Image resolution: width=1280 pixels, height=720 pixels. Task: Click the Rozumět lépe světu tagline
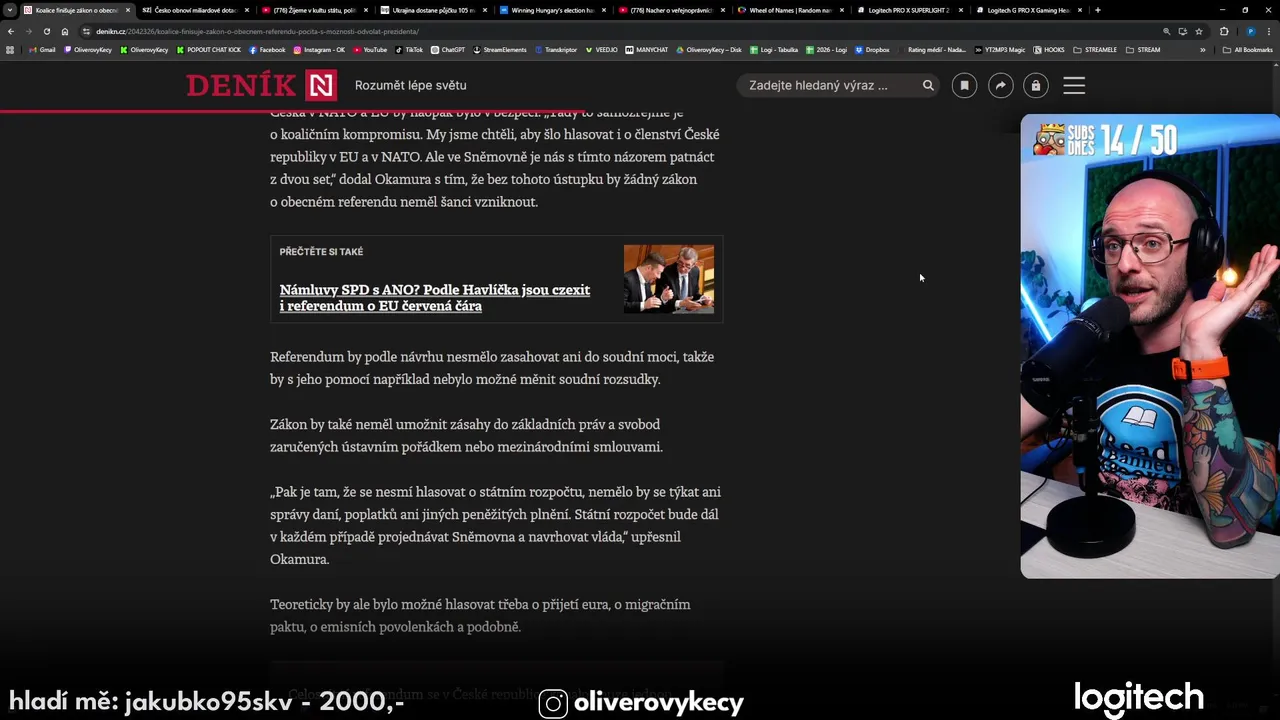click(410, 85)
